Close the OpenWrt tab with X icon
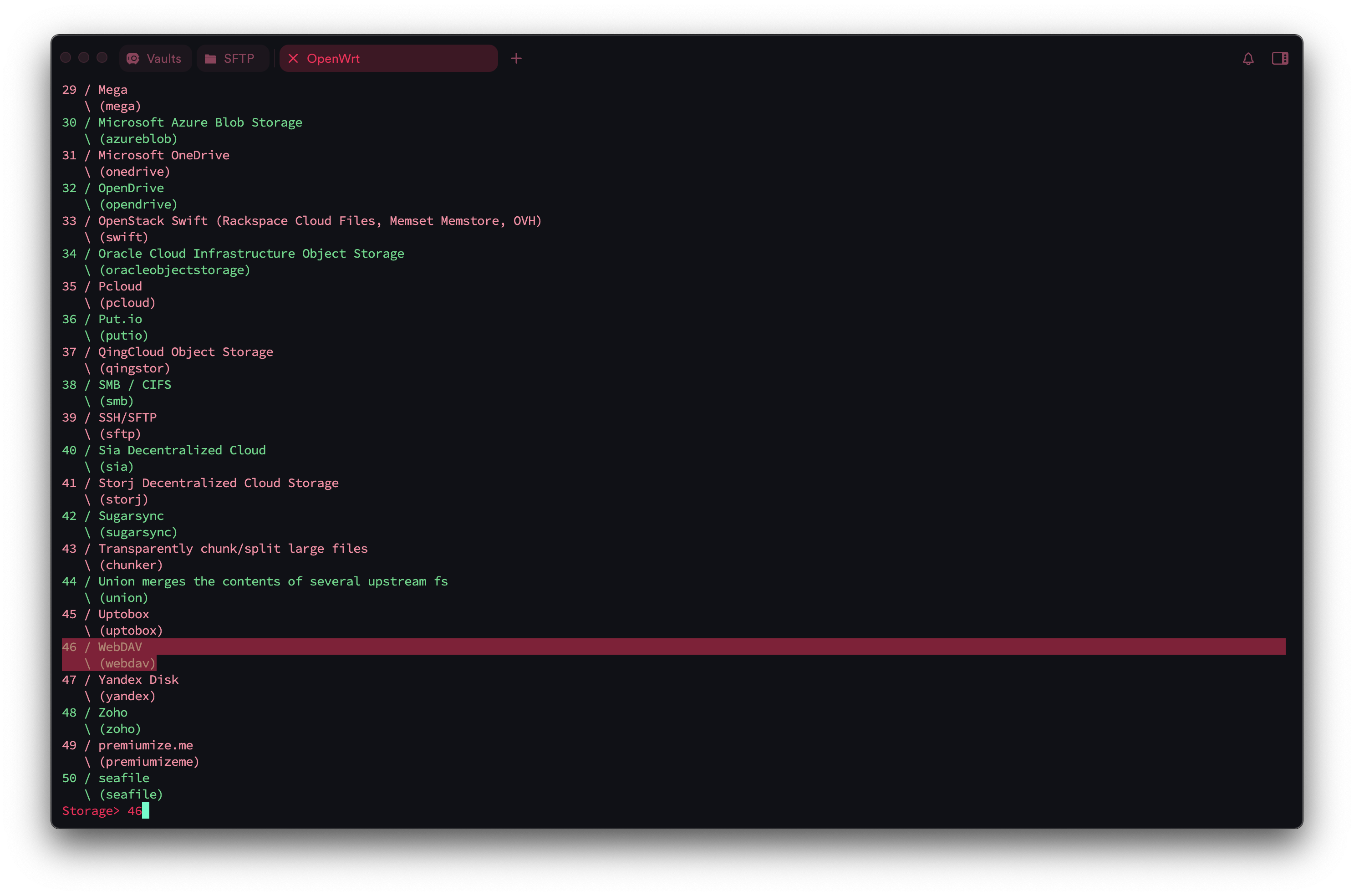The height and width of the screenshot is (896, 1354). tap(293, 58)
